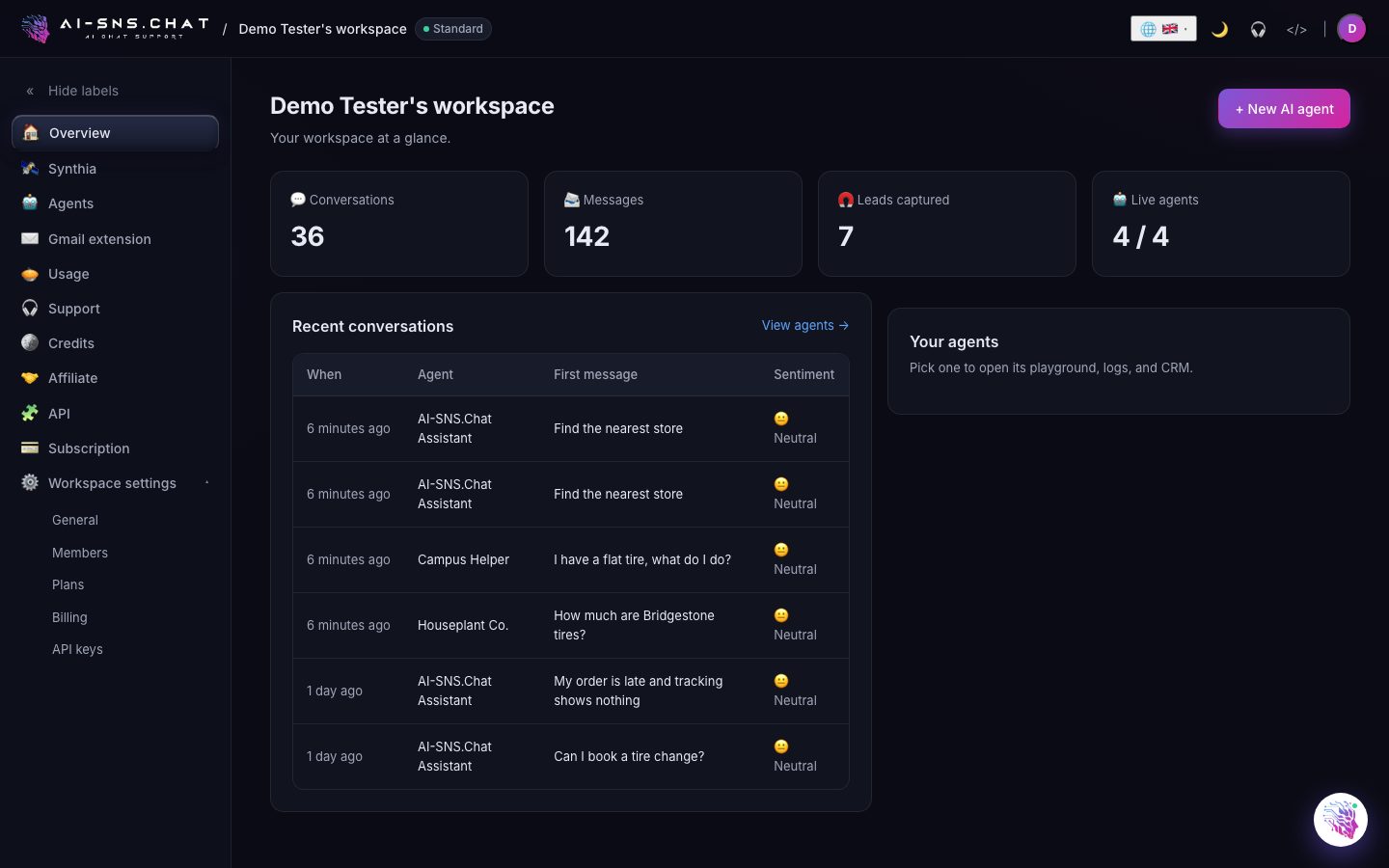The width and height of the screenshot is (1389, 868).
Task: Click the Synthia sidebar icon
Action: [x=30, y=169]
